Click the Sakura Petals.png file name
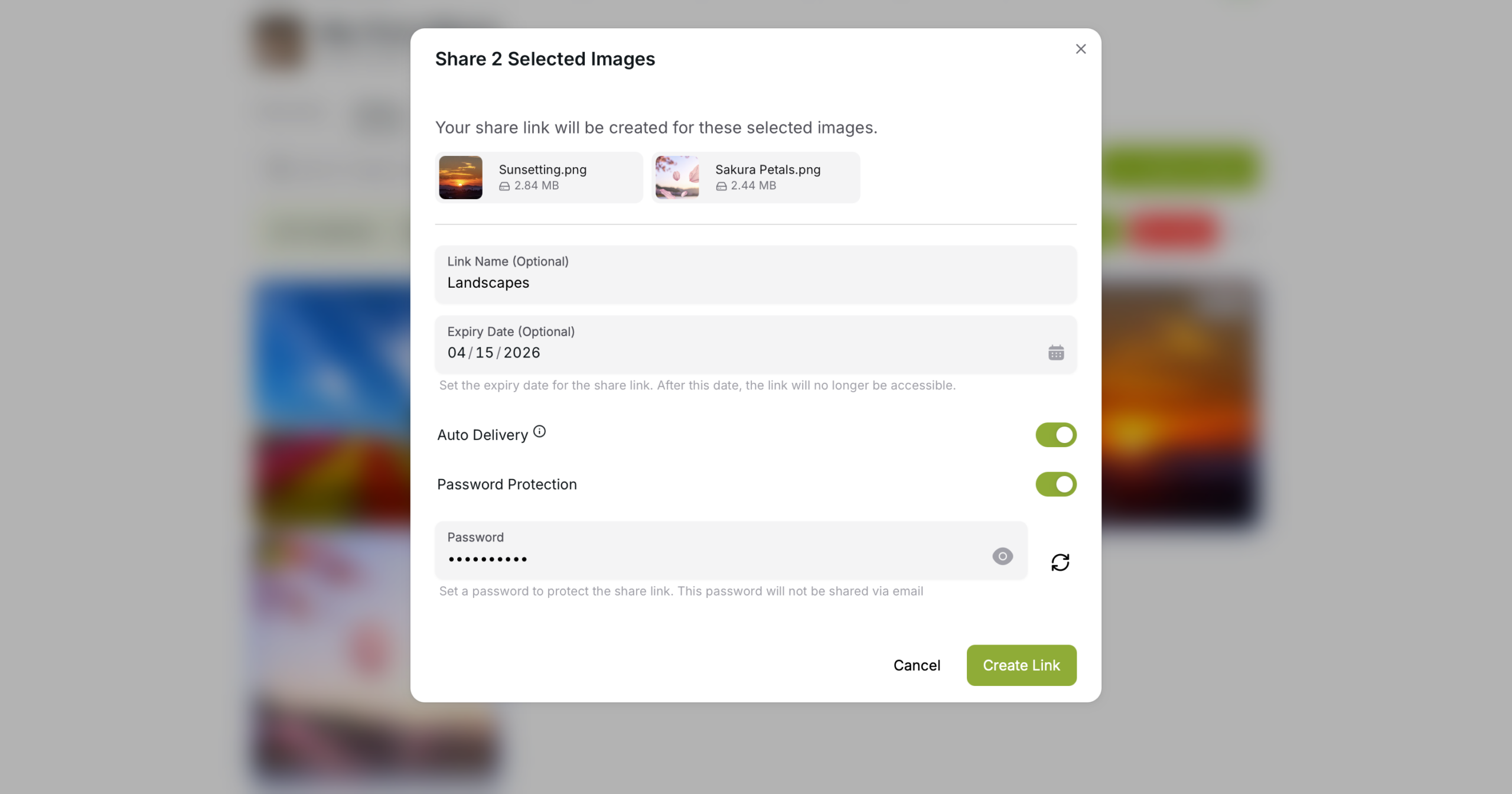The width and height of the screenshot is (1512, 794). point(768,170)
